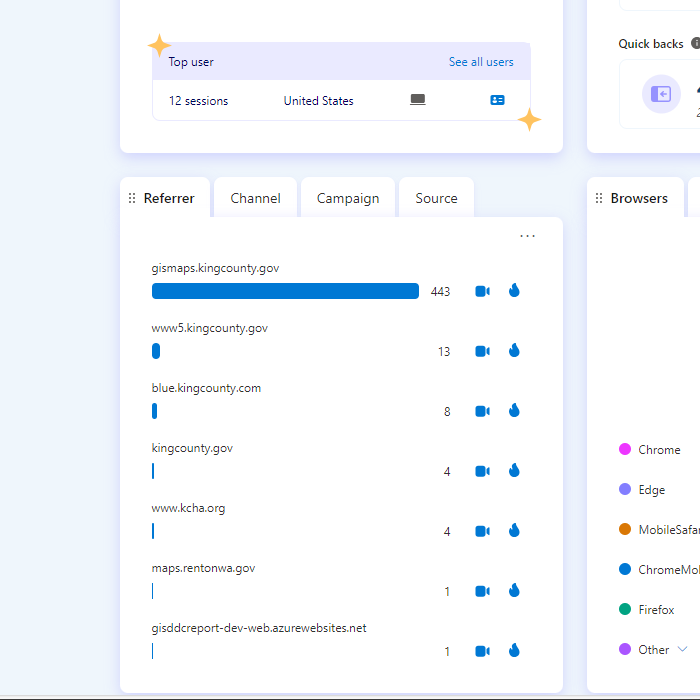Open recordings for gismaps.kingcounty.gov referrer
The height and width of the screenshot is (700, 700).
point(482,291)
